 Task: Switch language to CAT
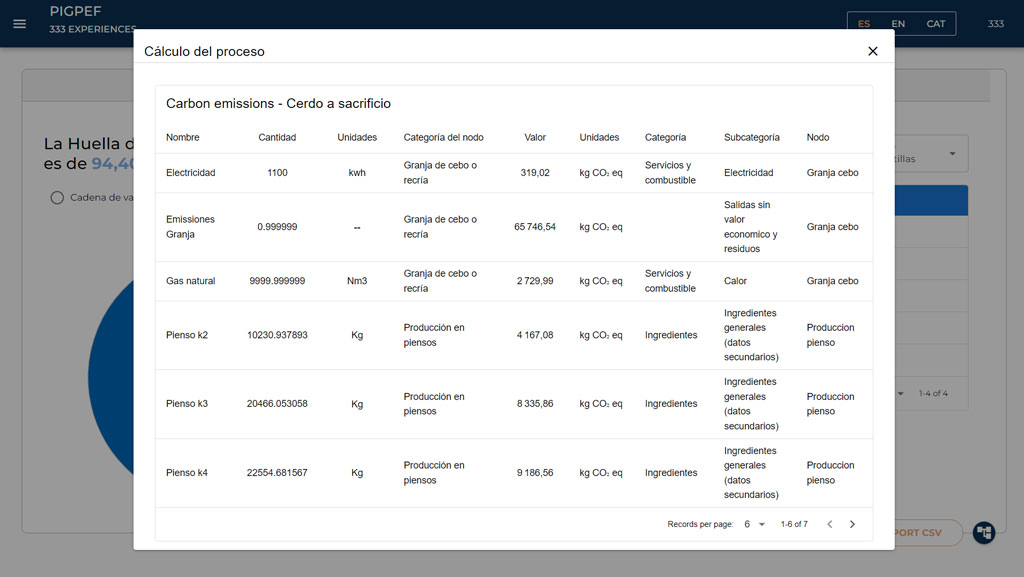pyautogui.click(x=935, y=24)
